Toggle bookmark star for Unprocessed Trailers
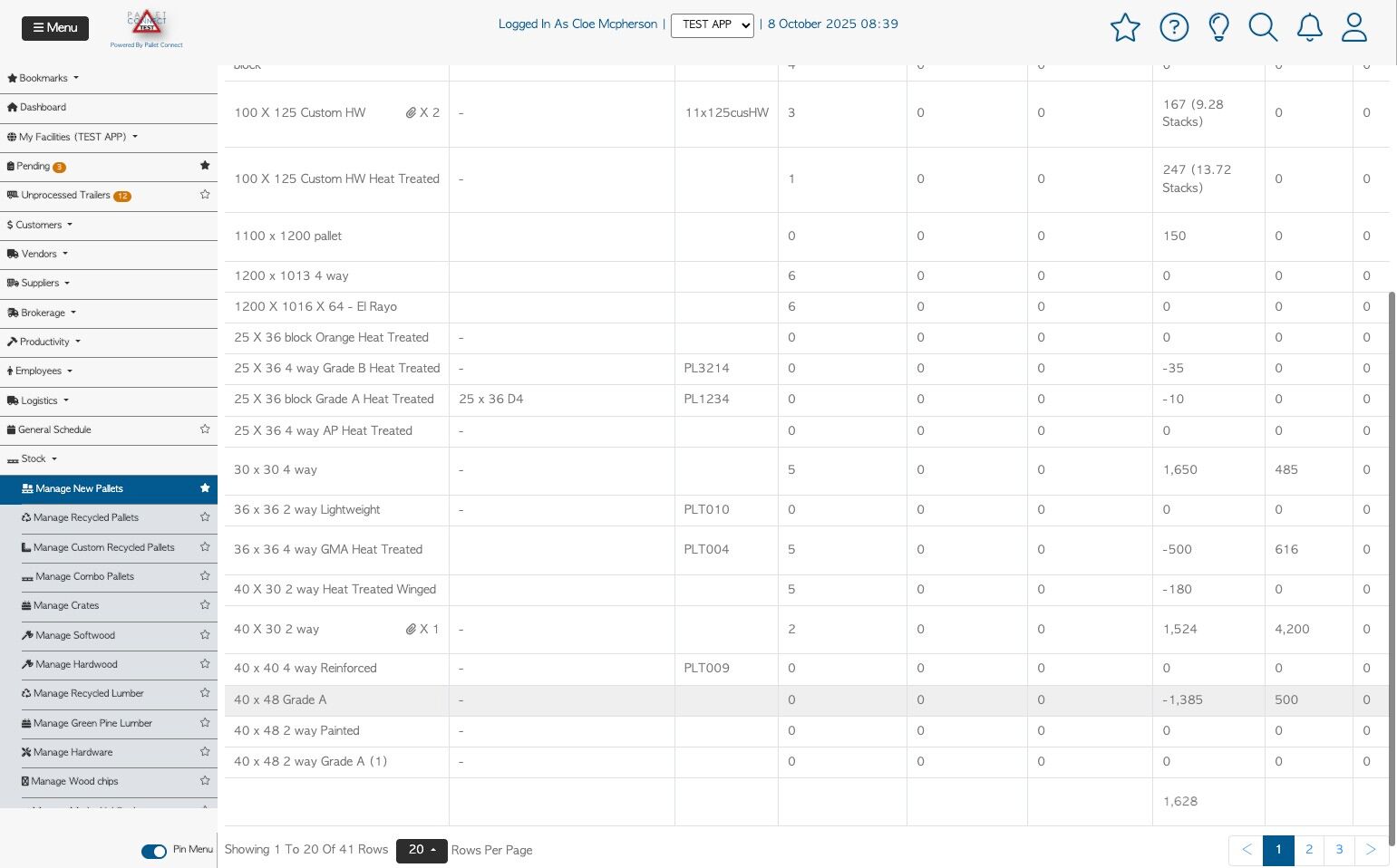1397x868 pixels. point(205,195)
